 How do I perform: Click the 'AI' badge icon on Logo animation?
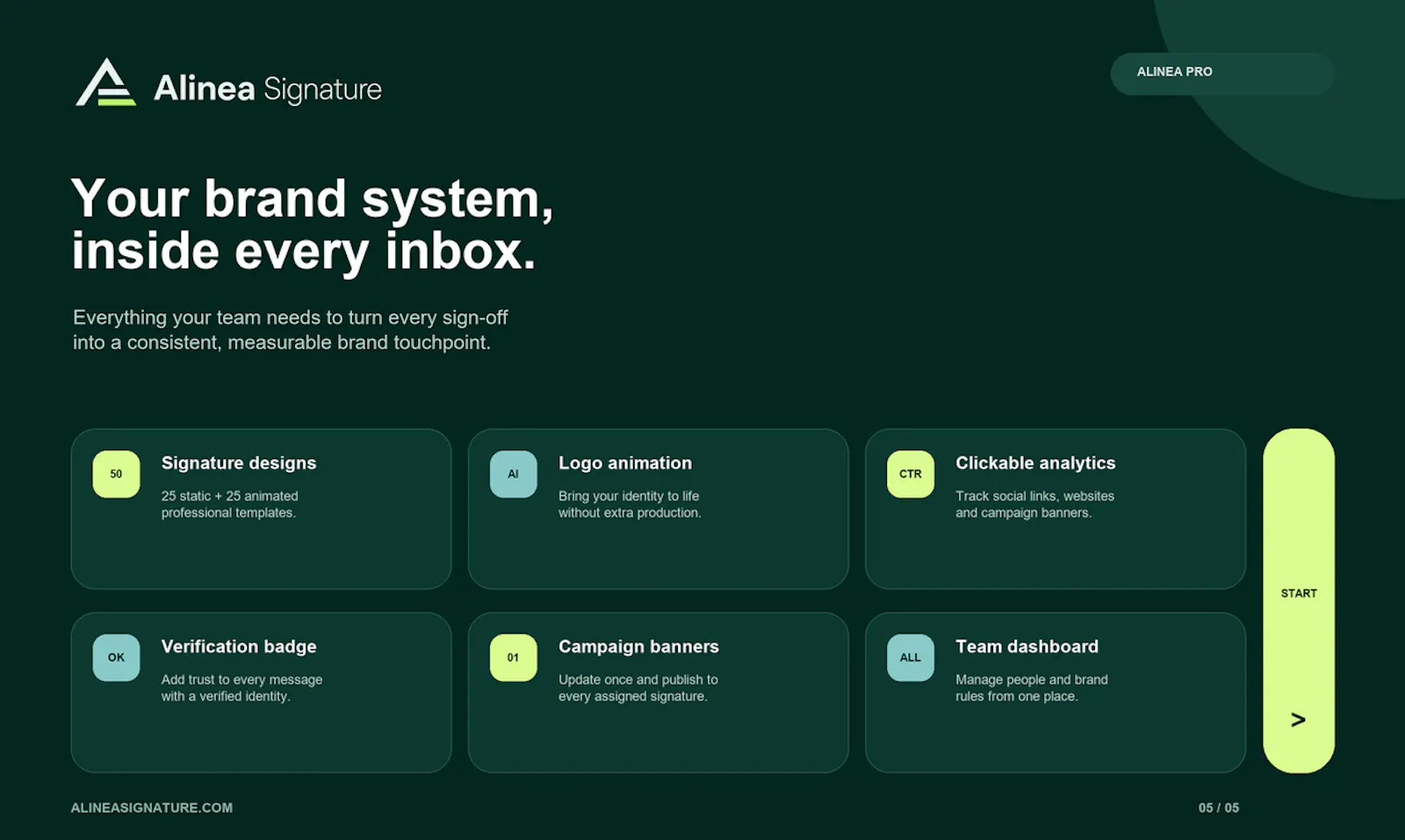coord(513,474)
